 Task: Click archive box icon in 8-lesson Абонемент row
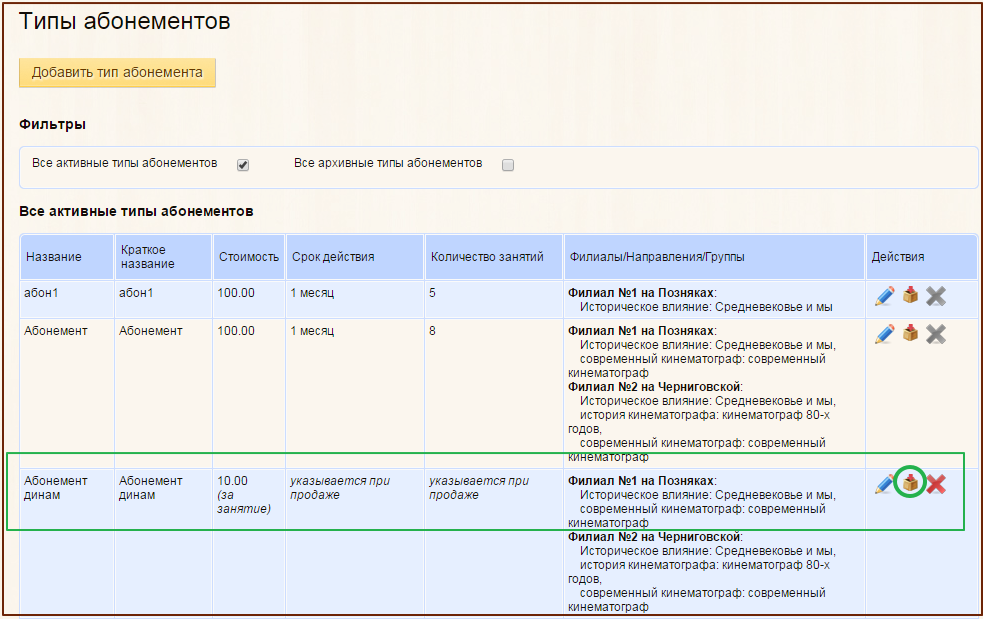pos(910,334)
